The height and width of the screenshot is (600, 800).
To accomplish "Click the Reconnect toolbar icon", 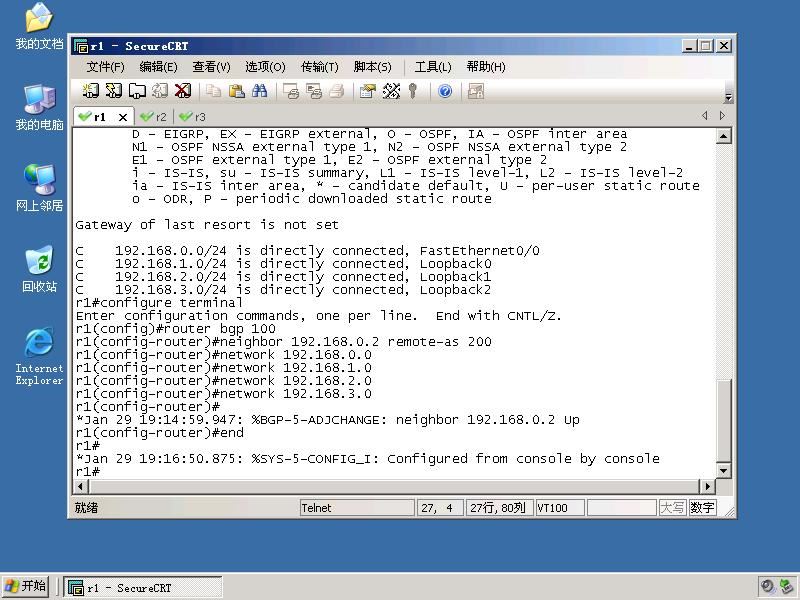I will point(160,91).
